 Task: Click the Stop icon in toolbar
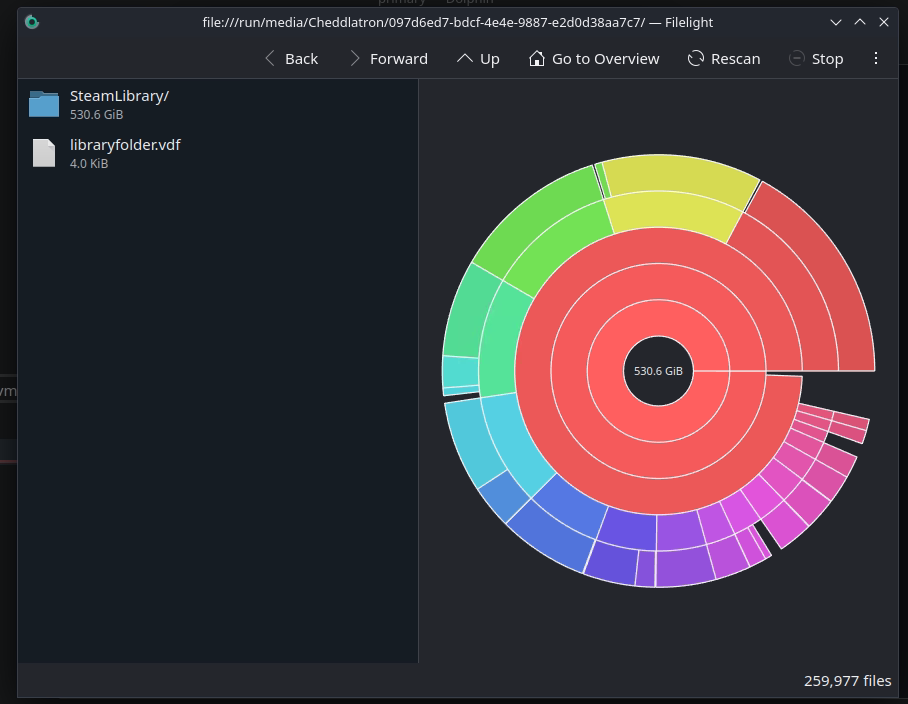click(x=796, y=59)
